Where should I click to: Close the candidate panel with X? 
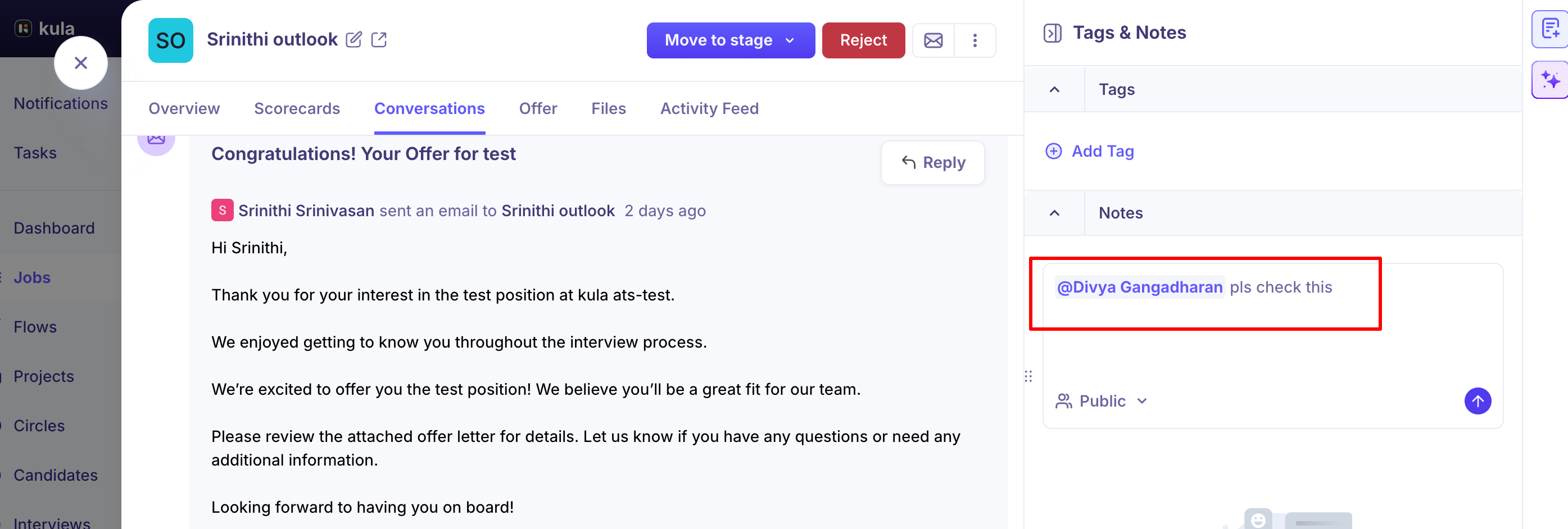[81, 63]
